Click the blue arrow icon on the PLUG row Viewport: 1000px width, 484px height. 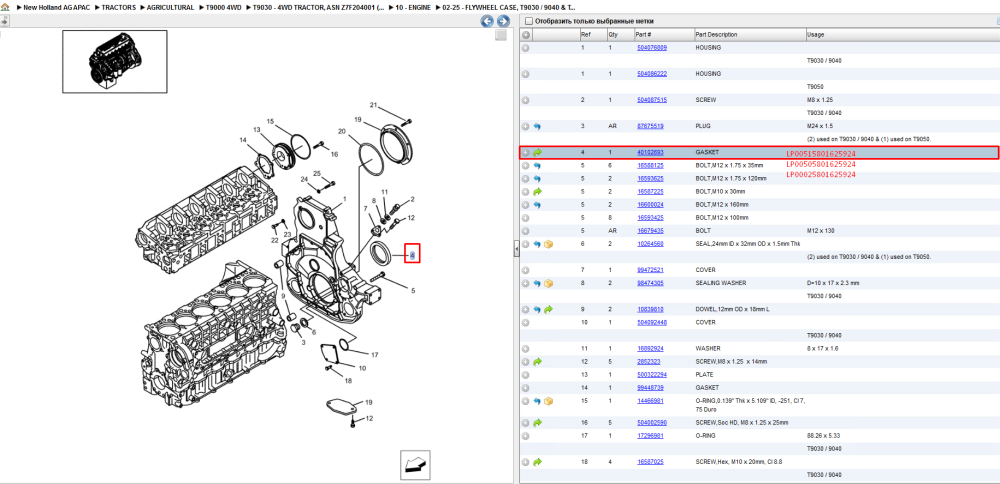point(538,126)
